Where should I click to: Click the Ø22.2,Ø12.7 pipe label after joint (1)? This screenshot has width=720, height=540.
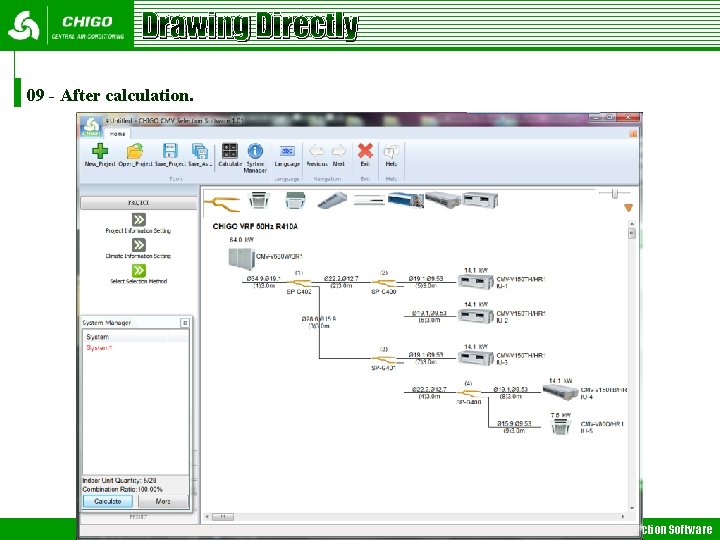pyautogui.click(x=341, y=278)
